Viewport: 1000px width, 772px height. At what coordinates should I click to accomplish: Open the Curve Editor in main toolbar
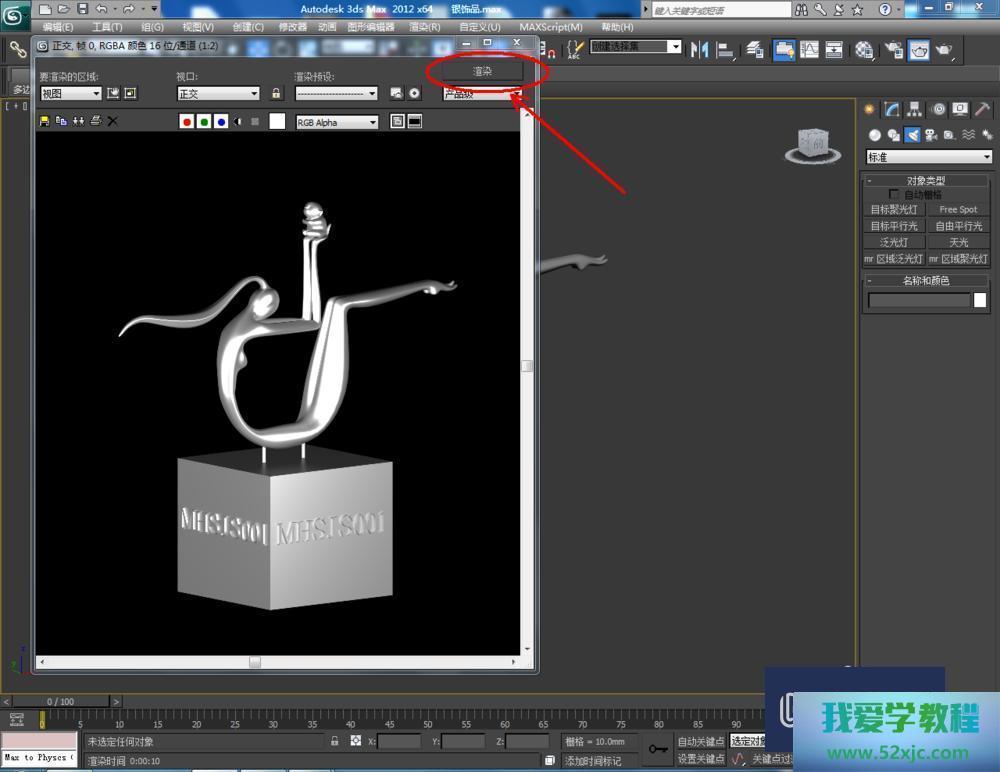808,49
